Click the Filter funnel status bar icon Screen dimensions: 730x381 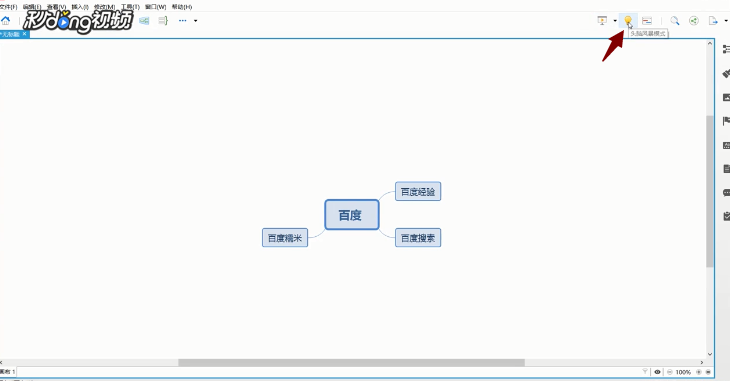coord(645,372)
